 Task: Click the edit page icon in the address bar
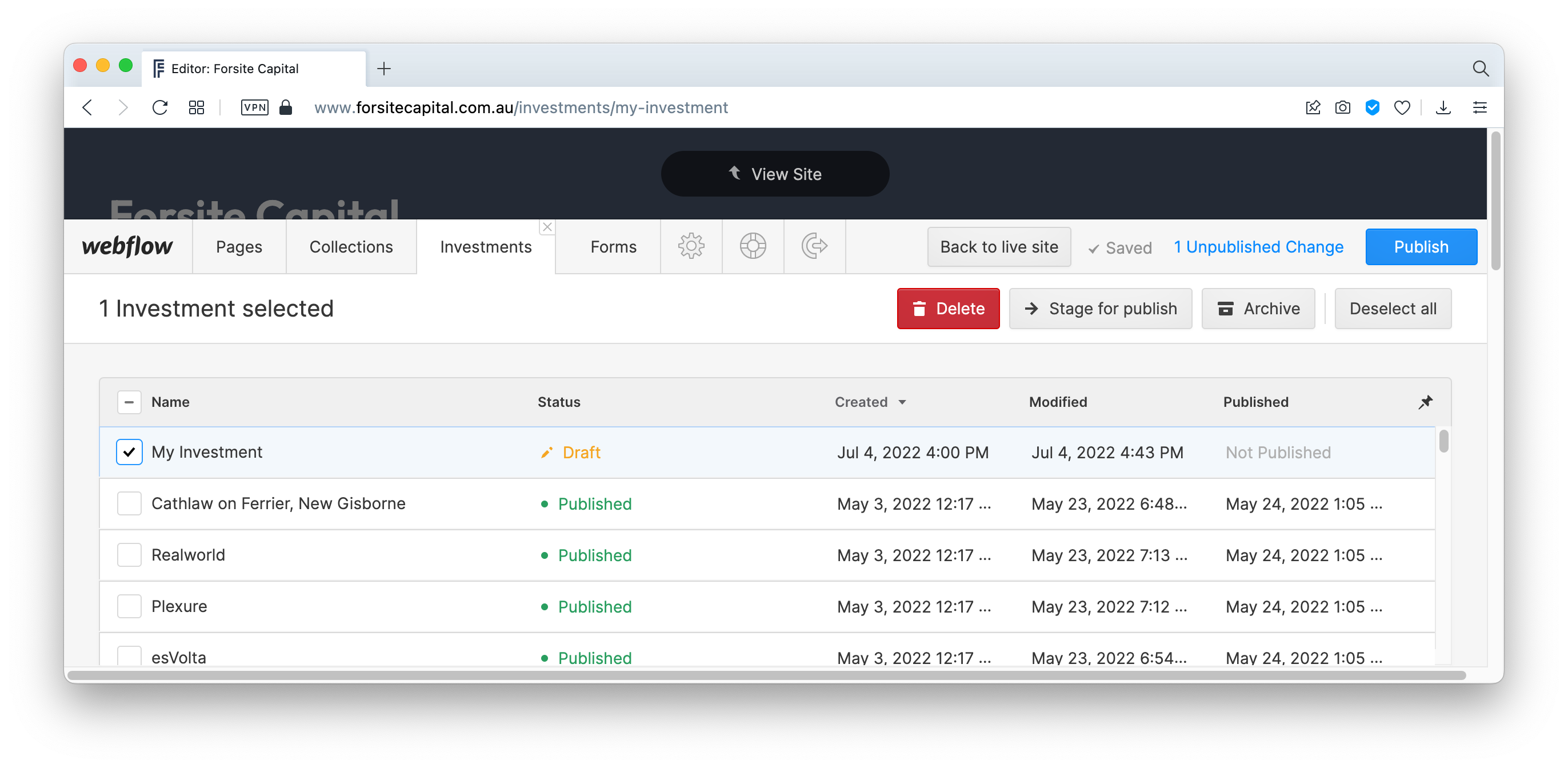click(1313, 108)
